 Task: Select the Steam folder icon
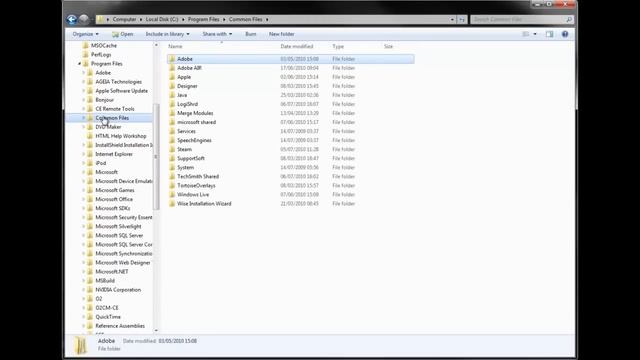172,149
